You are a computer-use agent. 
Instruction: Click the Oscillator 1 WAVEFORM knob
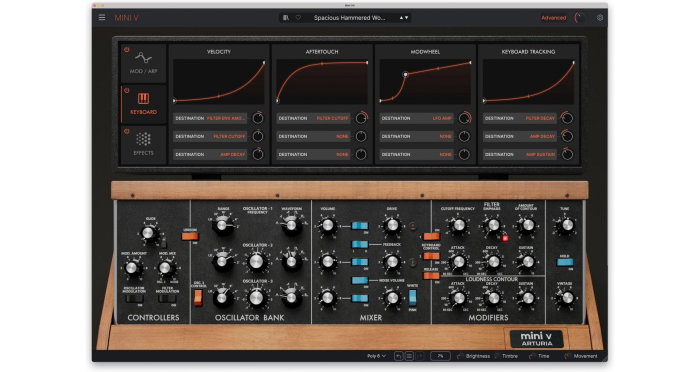click(292, 226)
